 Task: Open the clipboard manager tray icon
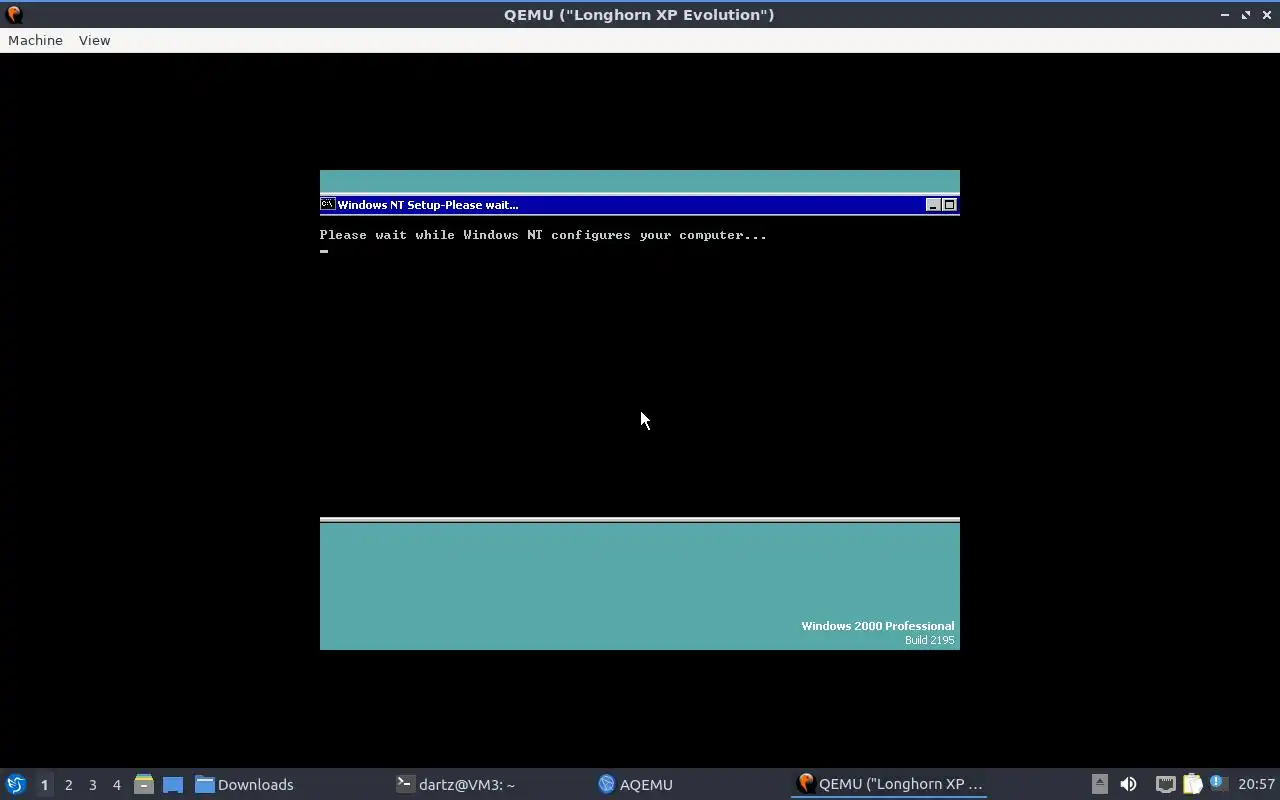(x=1192, y=784)
